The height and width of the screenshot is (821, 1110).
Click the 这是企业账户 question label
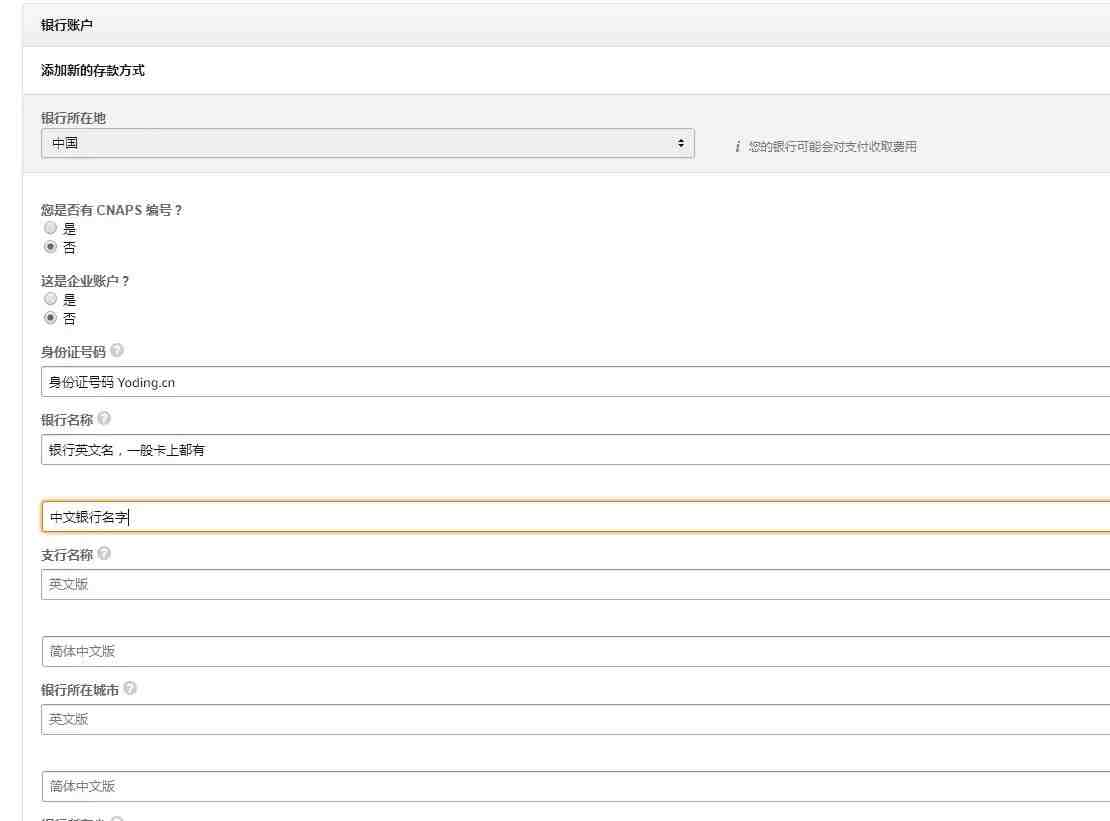pos(85,281)
